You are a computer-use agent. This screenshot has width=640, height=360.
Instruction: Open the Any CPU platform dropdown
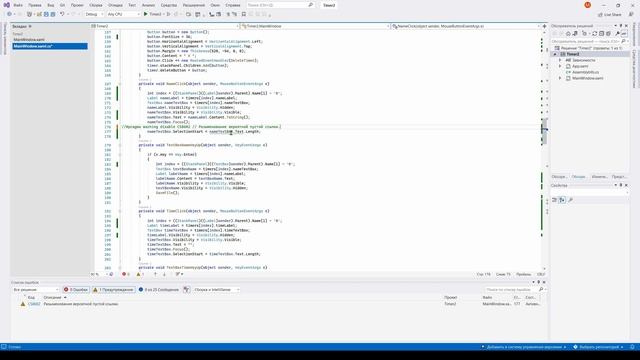coord(123,14)
